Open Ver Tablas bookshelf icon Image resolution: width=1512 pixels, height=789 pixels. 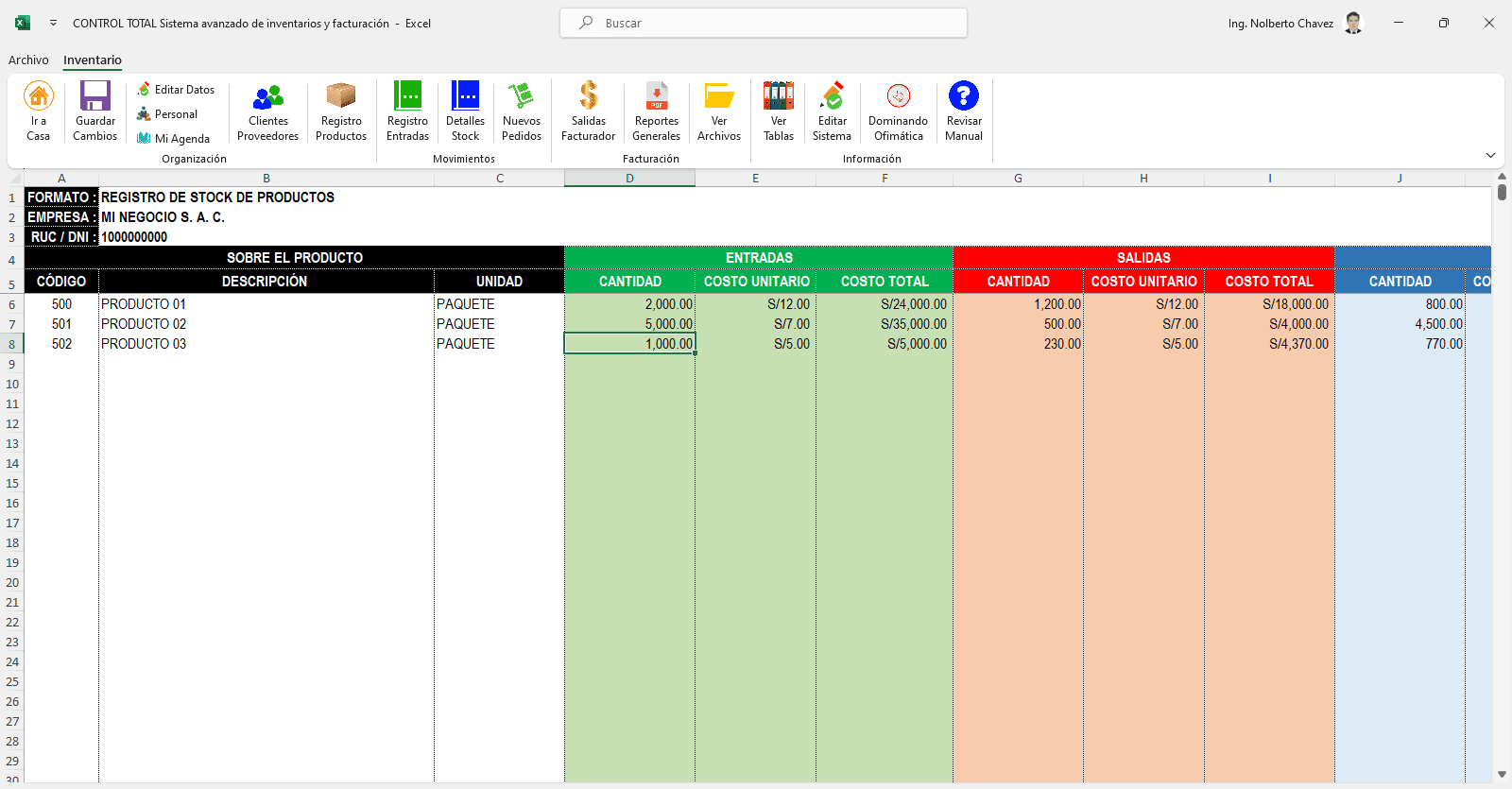point(779,95)
